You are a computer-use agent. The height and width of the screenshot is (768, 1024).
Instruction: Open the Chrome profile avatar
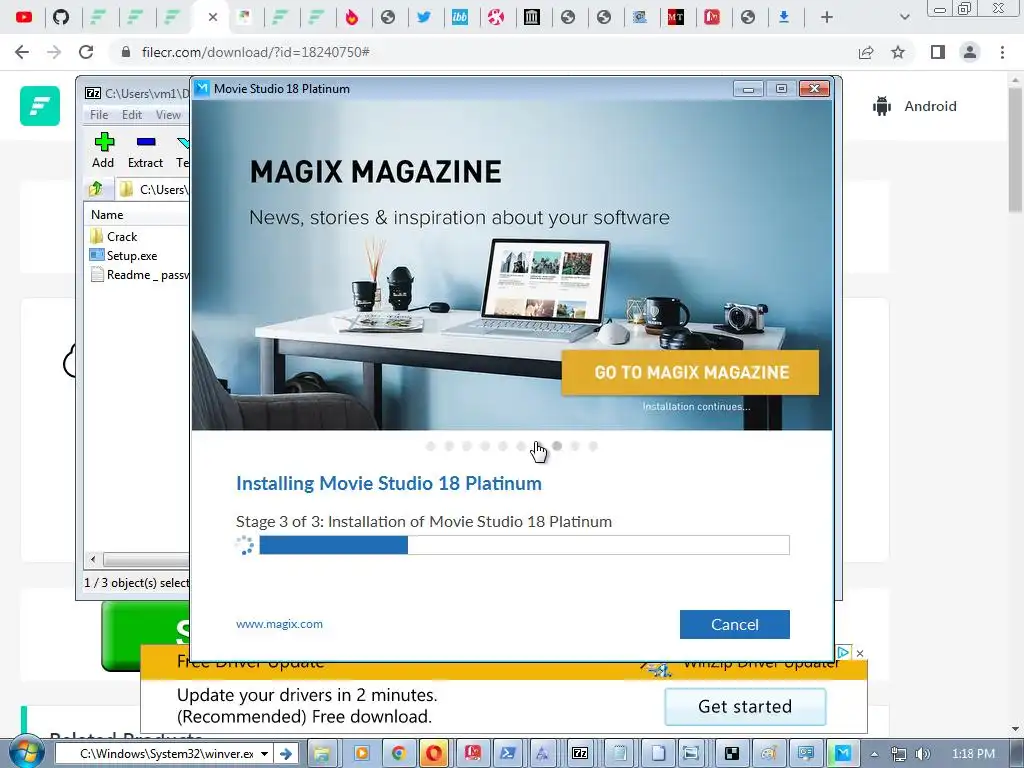970,52
